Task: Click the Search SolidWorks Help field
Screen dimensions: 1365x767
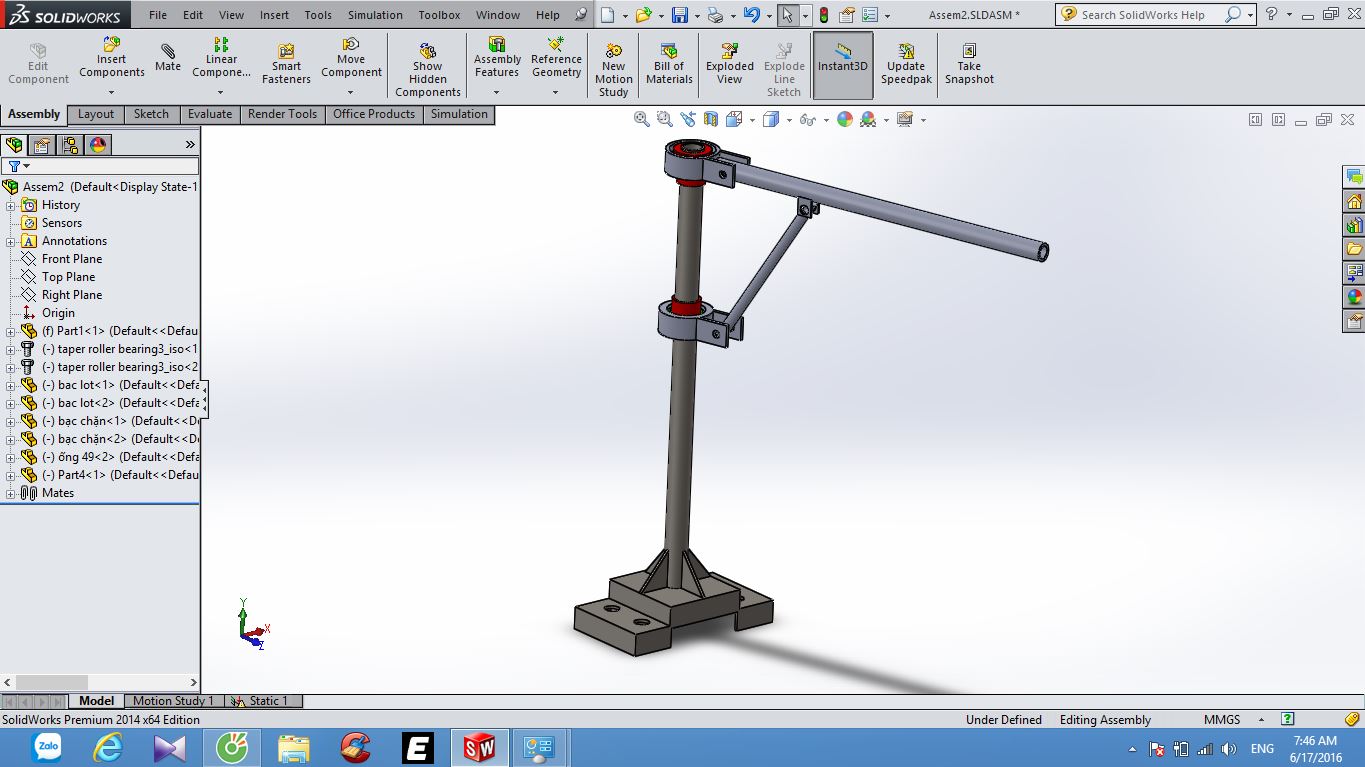Action: pyautogui.click(x=1143, y=15)
